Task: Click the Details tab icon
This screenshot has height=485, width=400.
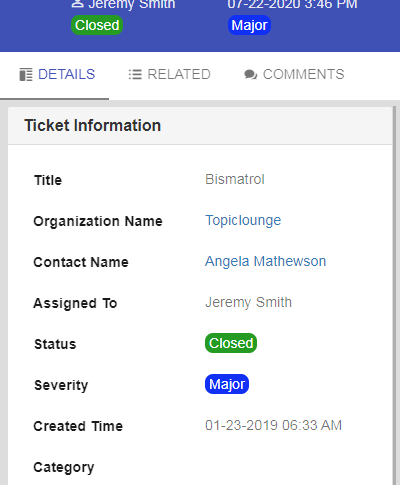Action: click(x=26, y=74)
